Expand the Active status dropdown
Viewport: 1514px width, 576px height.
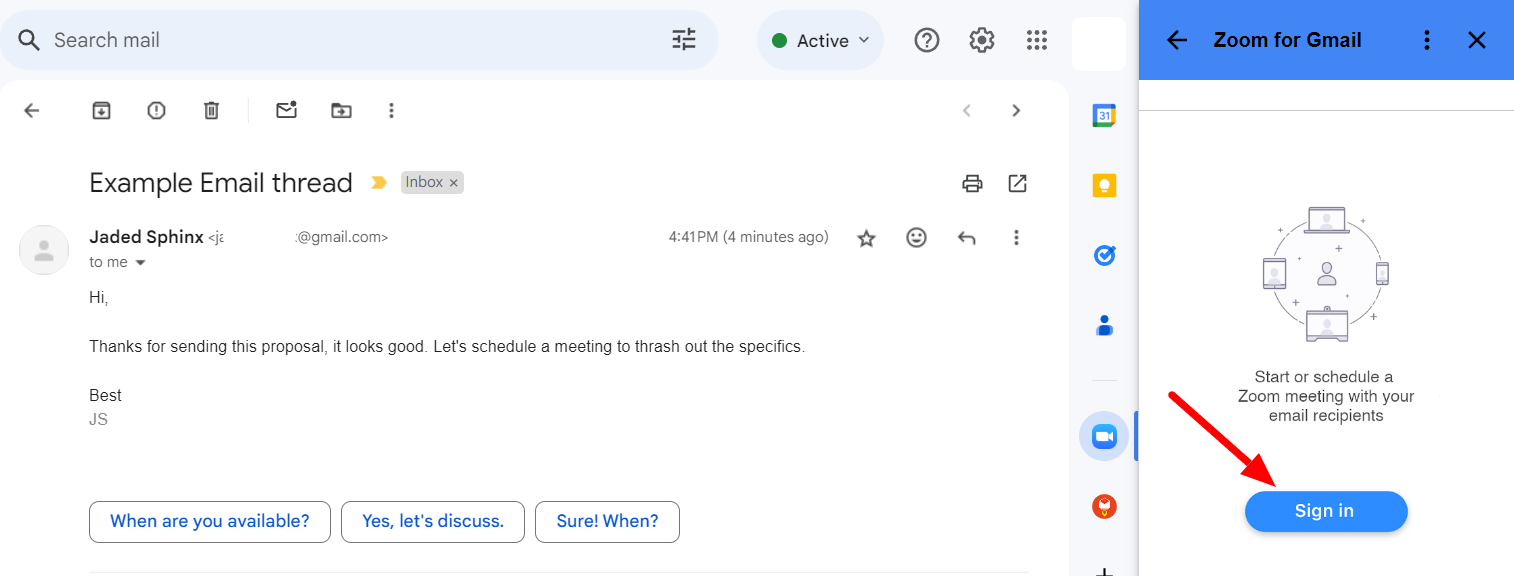point(820,41)
